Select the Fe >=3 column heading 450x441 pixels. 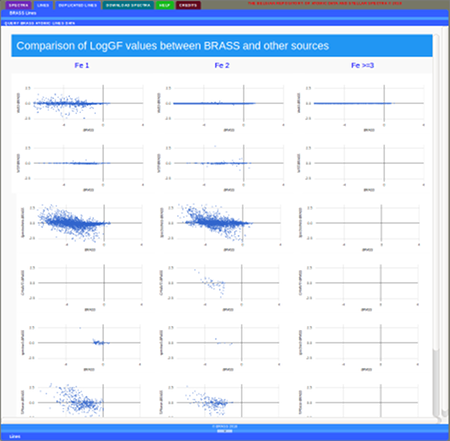tap(362, 65)
